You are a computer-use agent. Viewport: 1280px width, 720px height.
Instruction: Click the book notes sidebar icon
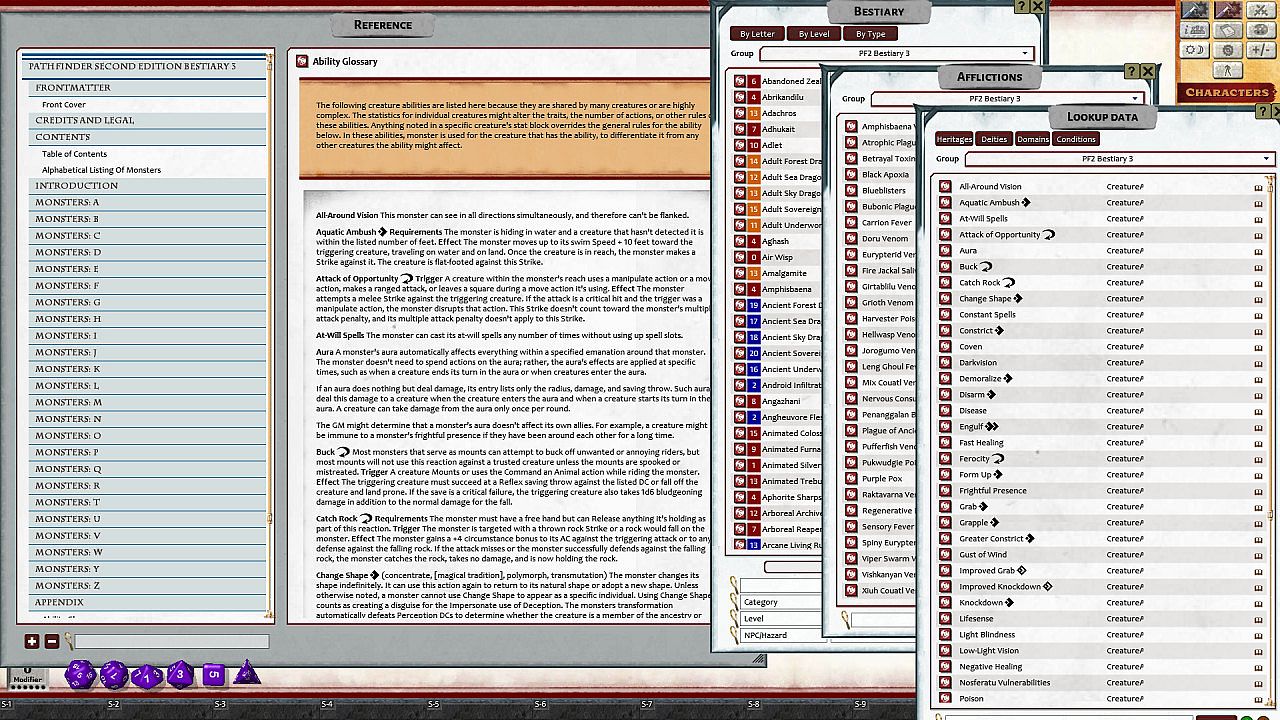click(1228, 30)
